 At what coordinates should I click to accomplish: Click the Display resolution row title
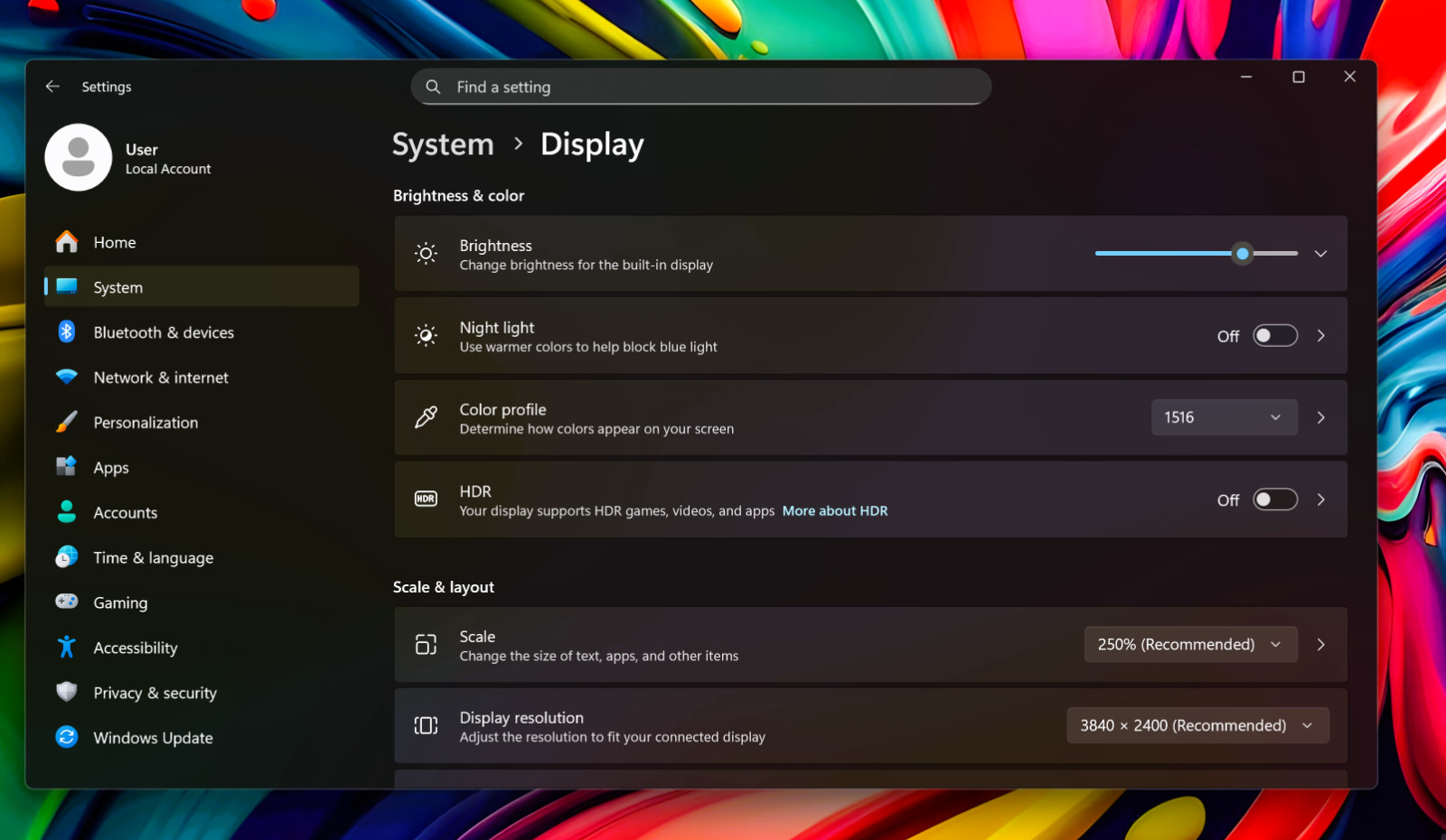pos(521,717)
